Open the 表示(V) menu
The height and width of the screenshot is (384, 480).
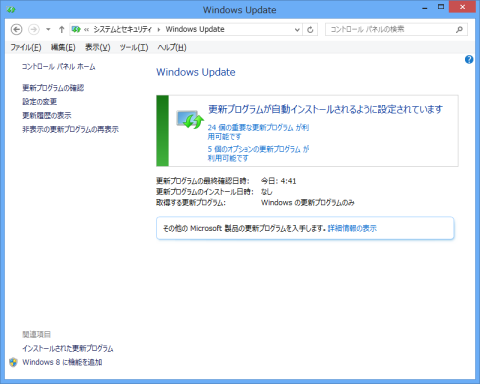[x=98, y=47]
